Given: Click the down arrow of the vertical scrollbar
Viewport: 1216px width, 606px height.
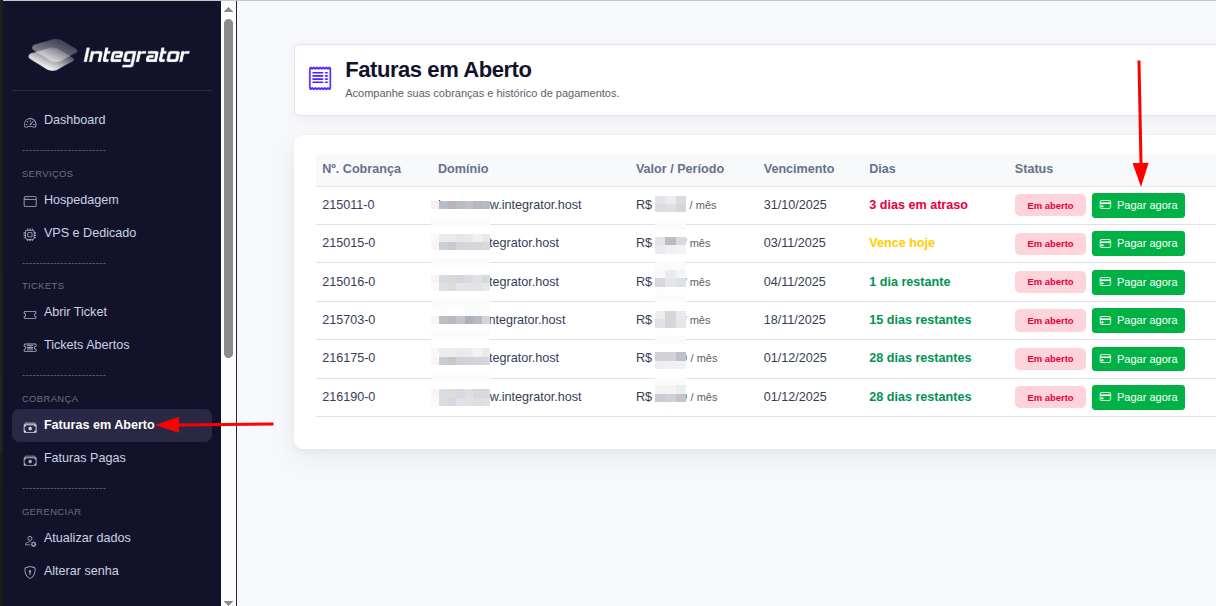Looking at the screenshot, I should [x=230, y=598].
